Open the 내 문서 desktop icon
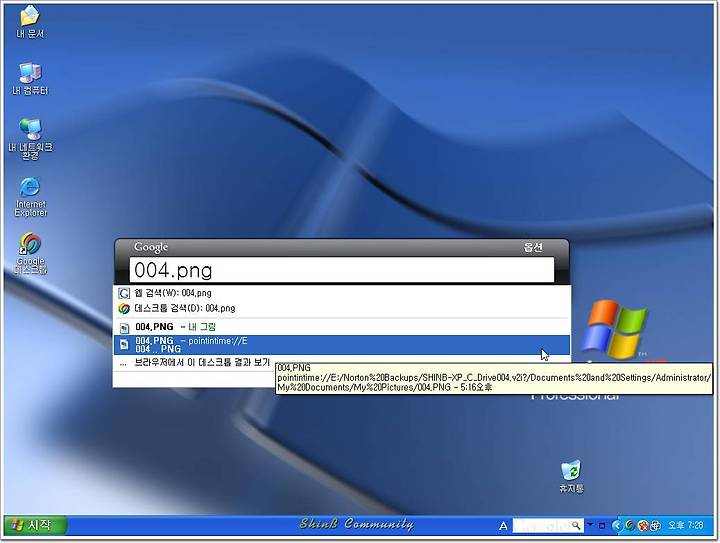This screenshot has width=720, height=543. 30,22
